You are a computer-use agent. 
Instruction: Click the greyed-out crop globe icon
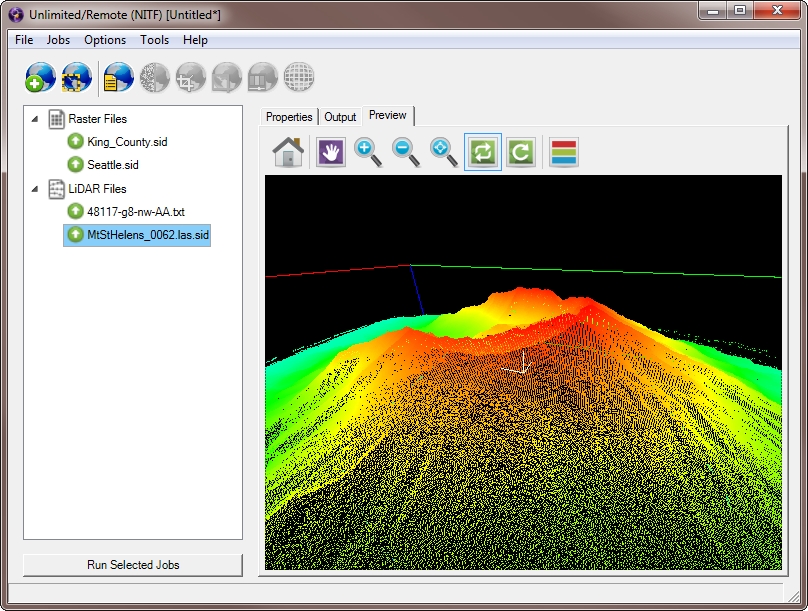(x=190, y=77)
